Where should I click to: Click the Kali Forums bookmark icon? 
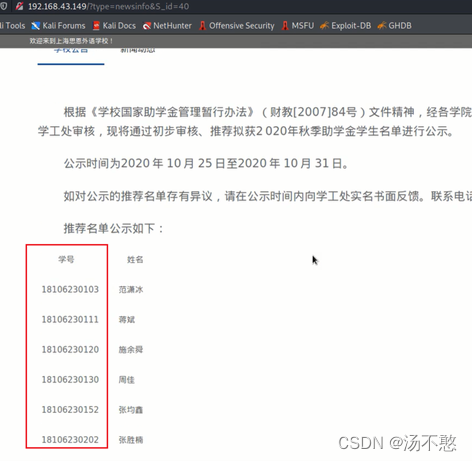(36, 26)
